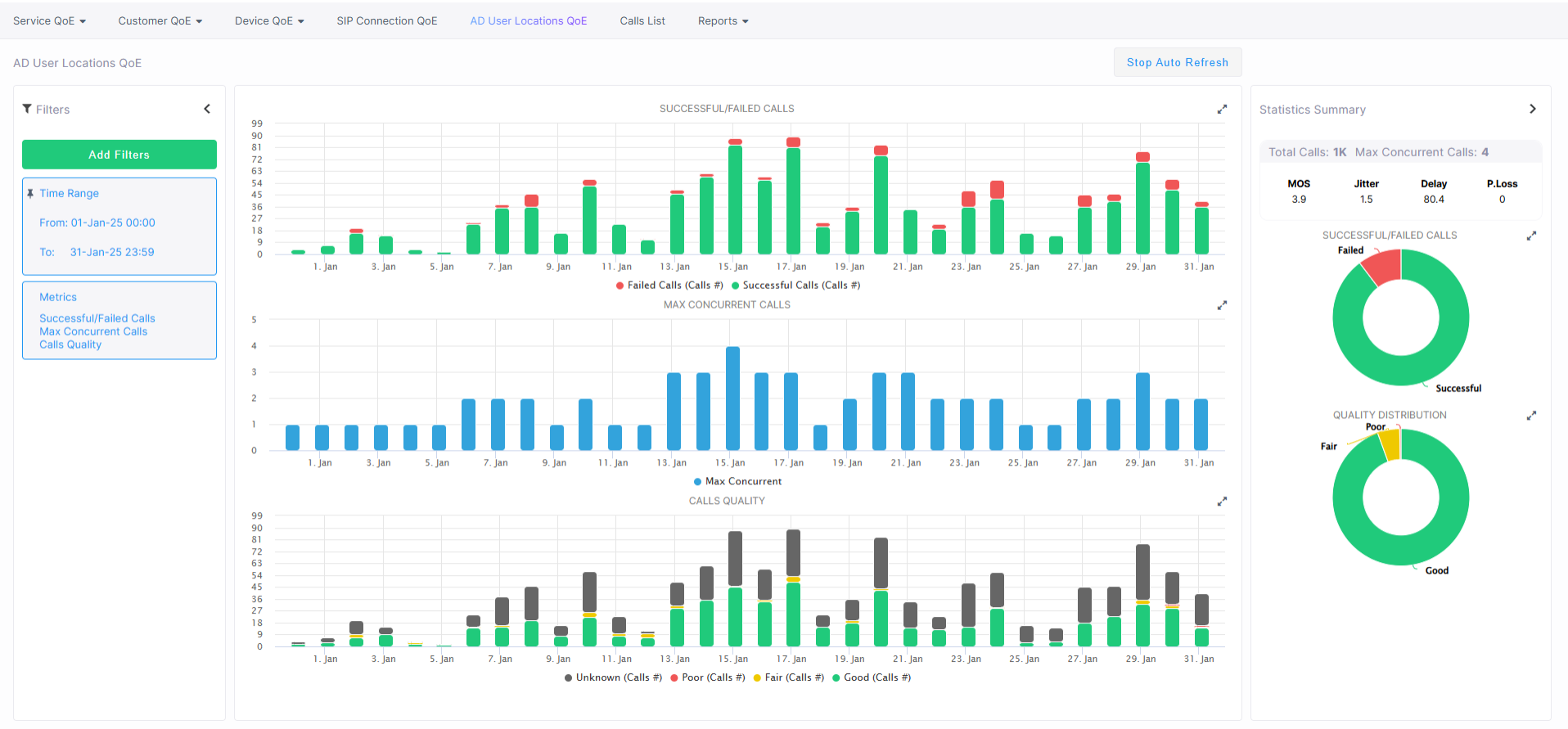The width and height of the screenshot is (1568, 729).
Task: Collapse the Statistics Summary panel chevron
Action: point(1532,109)
